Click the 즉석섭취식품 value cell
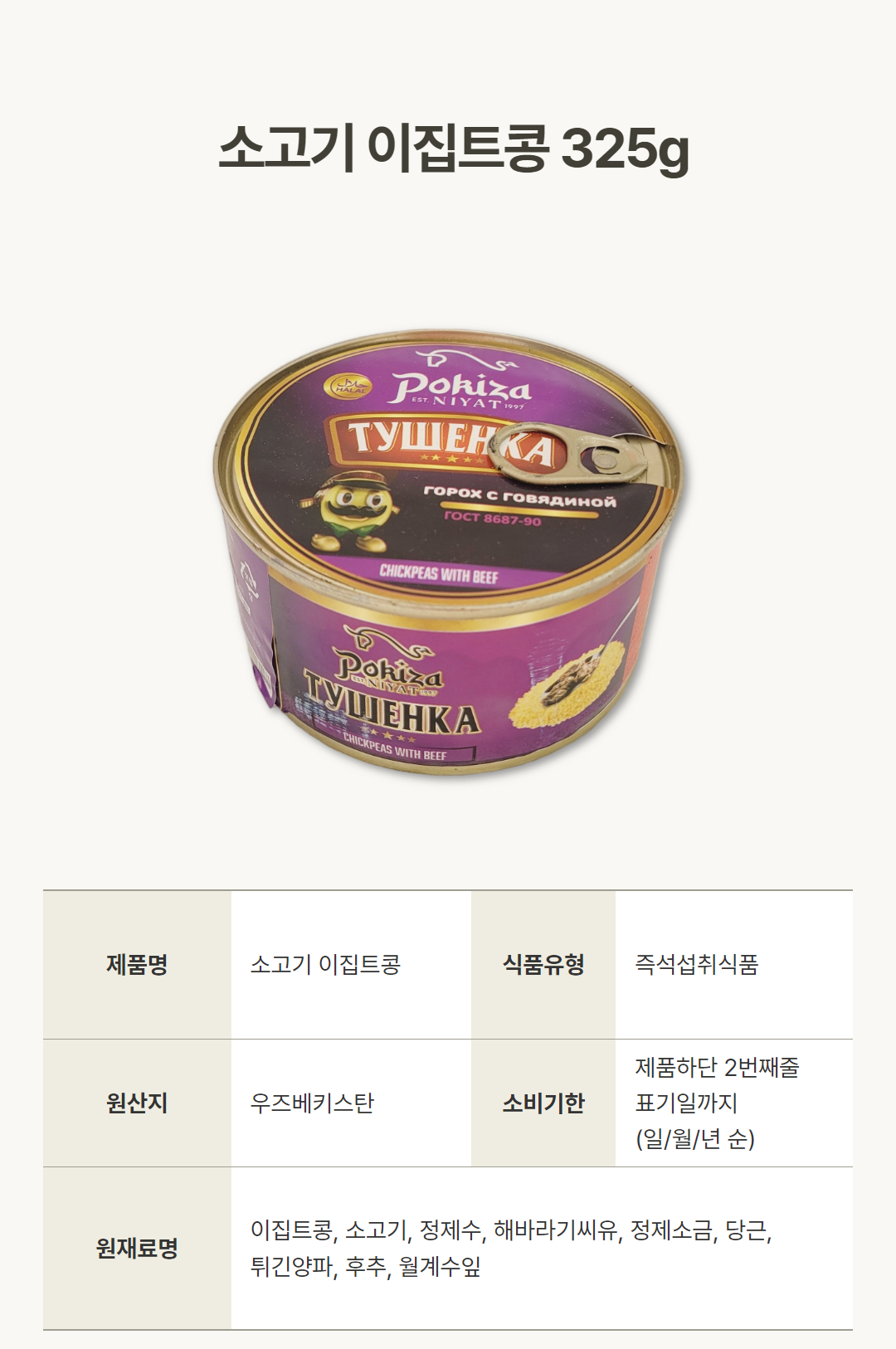Screen dimensions: 896x1349 pyautogui.click(x=734, y=964)
